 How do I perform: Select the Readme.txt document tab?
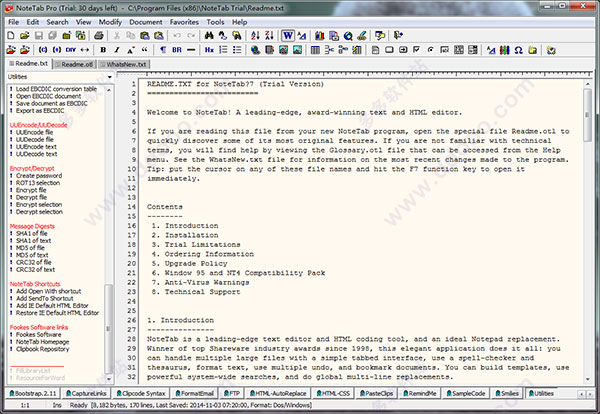click(29, 64)
